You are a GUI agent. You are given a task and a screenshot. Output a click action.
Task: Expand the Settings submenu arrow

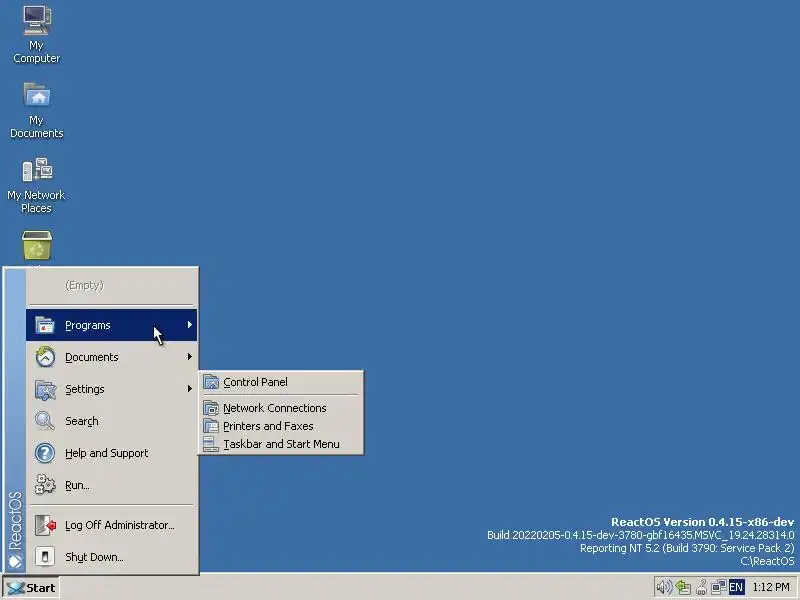[x=190, y=389]
